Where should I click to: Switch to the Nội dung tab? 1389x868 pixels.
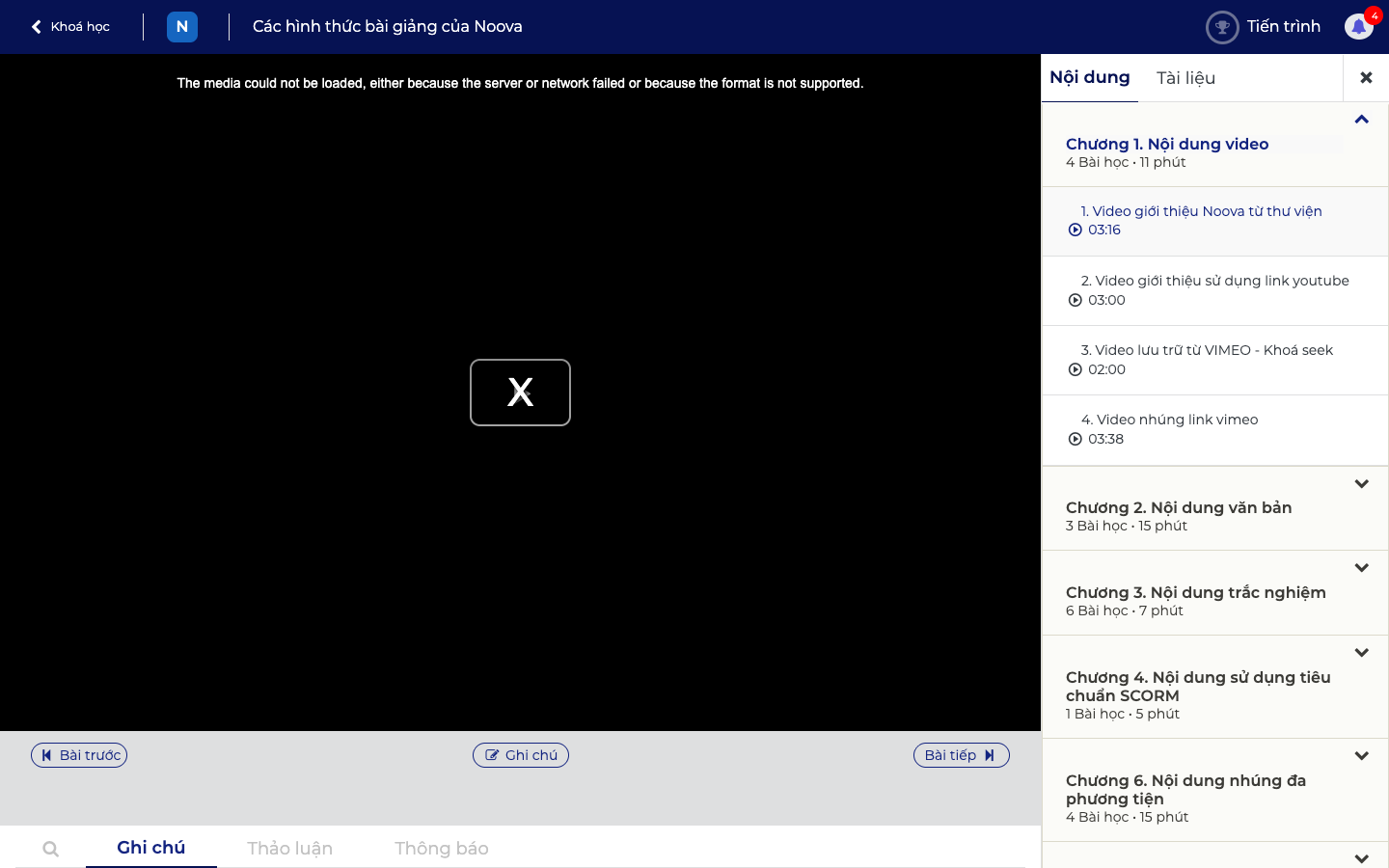[x=1090, y=78]
